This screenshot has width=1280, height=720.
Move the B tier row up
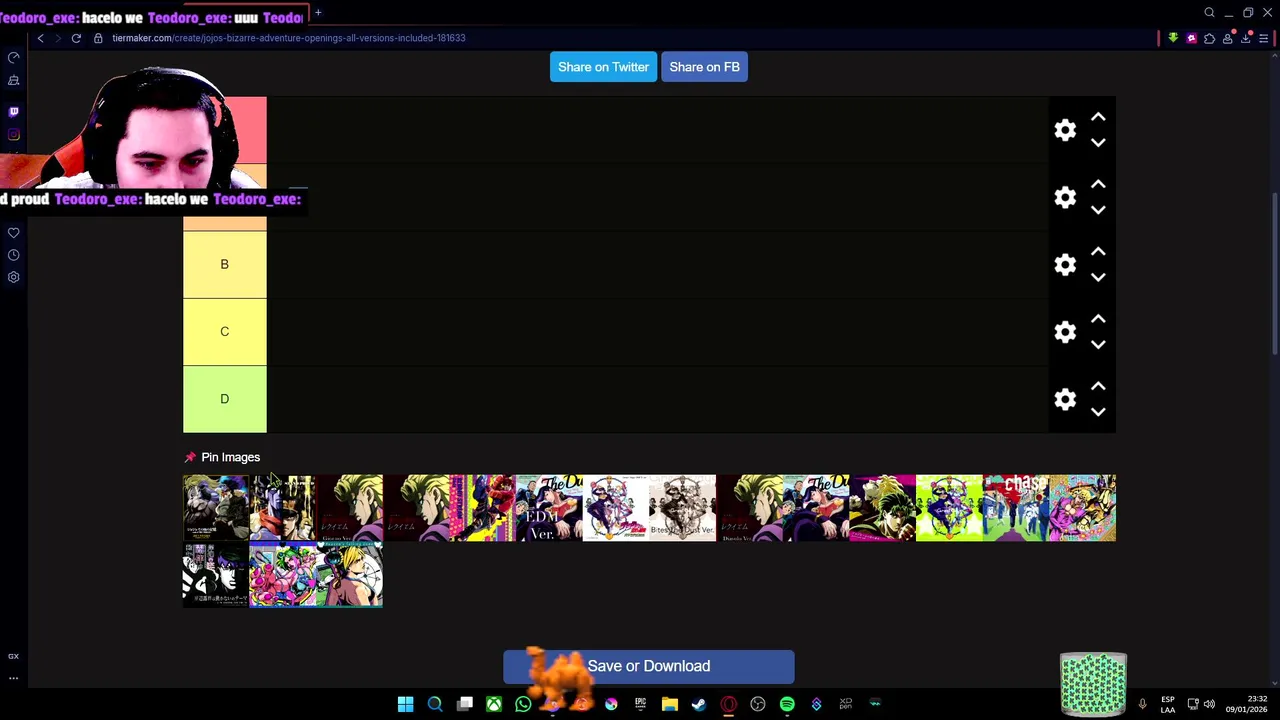click(1098, 251)
